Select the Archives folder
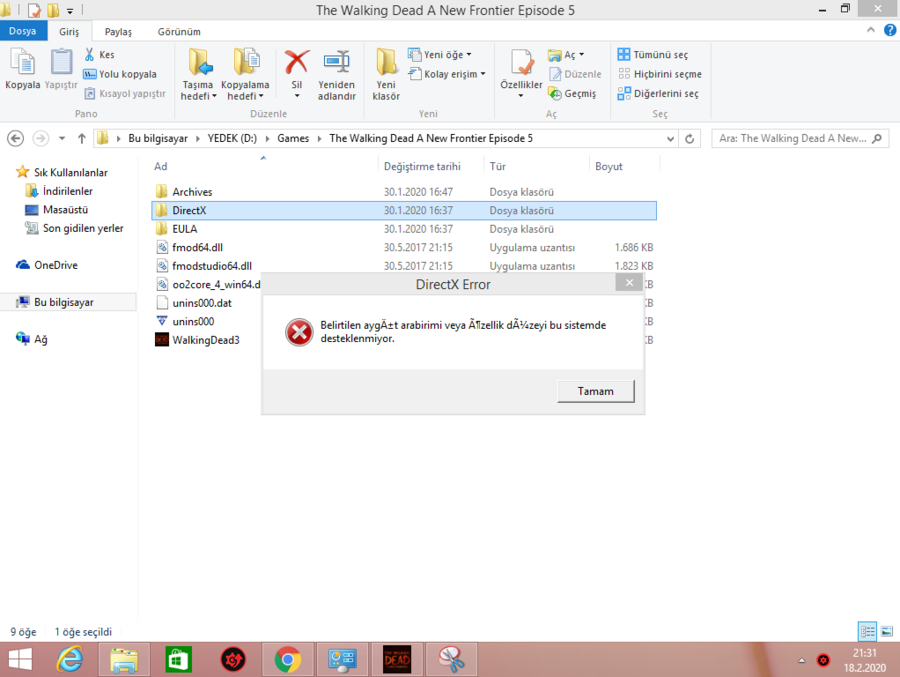Screen dimensions: 900x677 [192, 192]
